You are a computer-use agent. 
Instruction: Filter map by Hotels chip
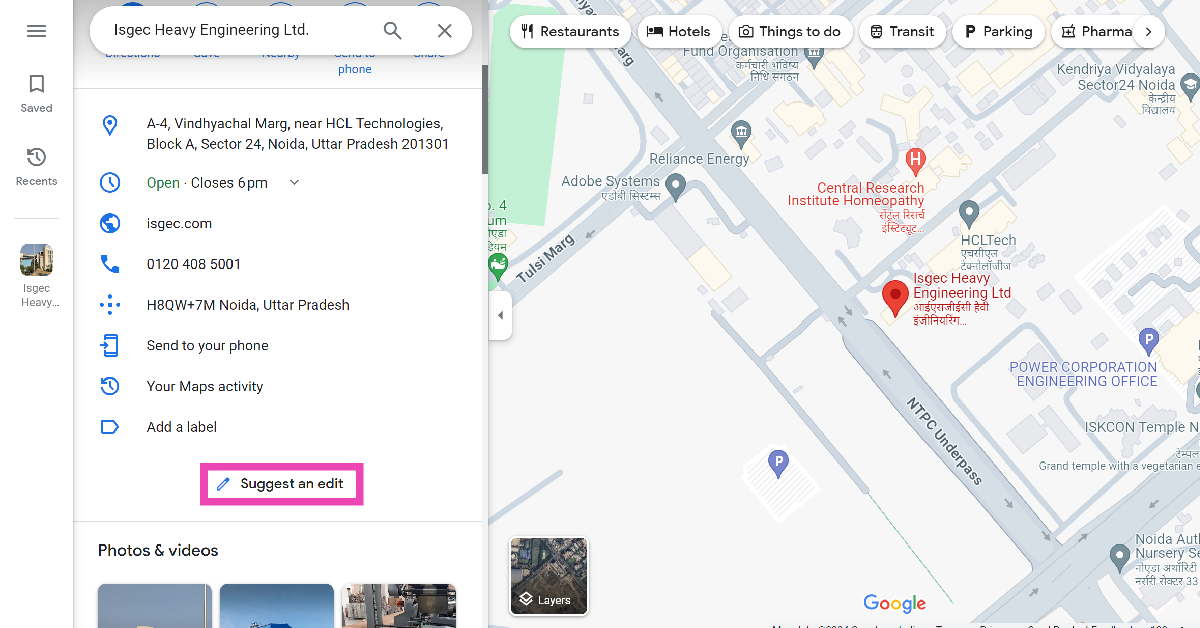pos(679,31)
